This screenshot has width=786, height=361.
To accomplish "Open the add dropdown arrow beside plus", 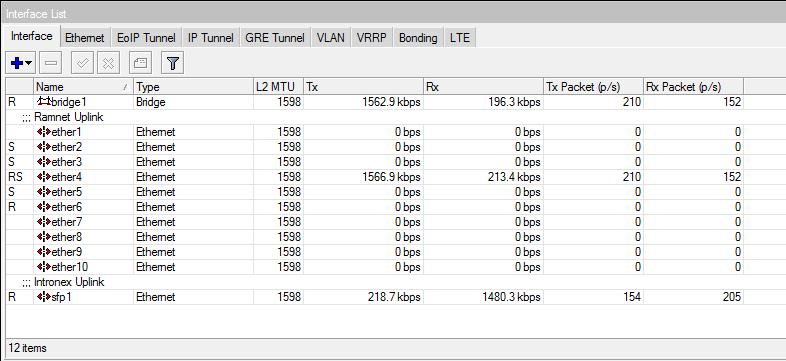I will tap(28, 63).
